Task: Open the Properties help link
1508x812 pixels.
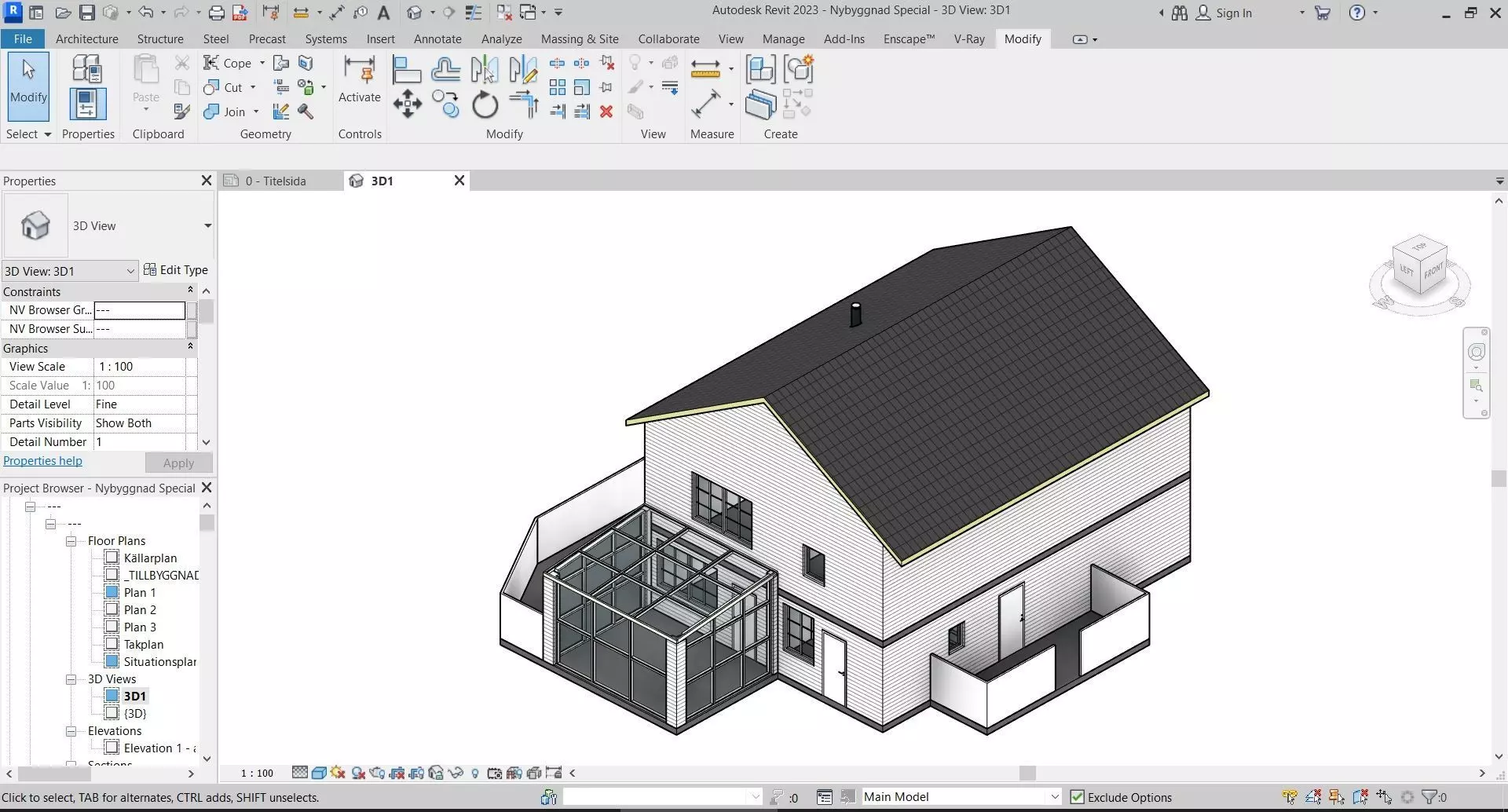Action: (42, 461)
